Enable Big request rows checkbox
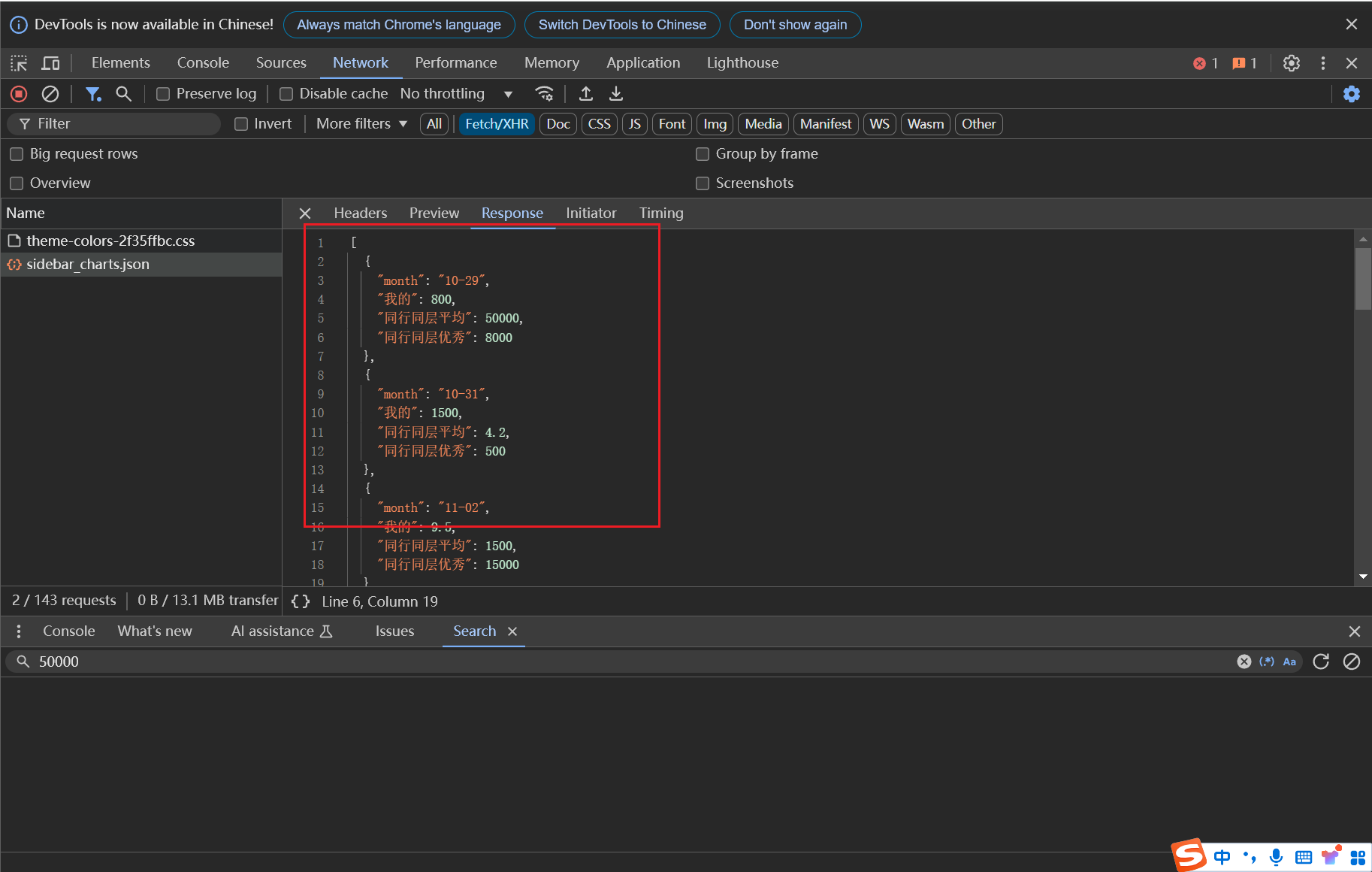The image size is (1372, 872). tap(17, 154)
